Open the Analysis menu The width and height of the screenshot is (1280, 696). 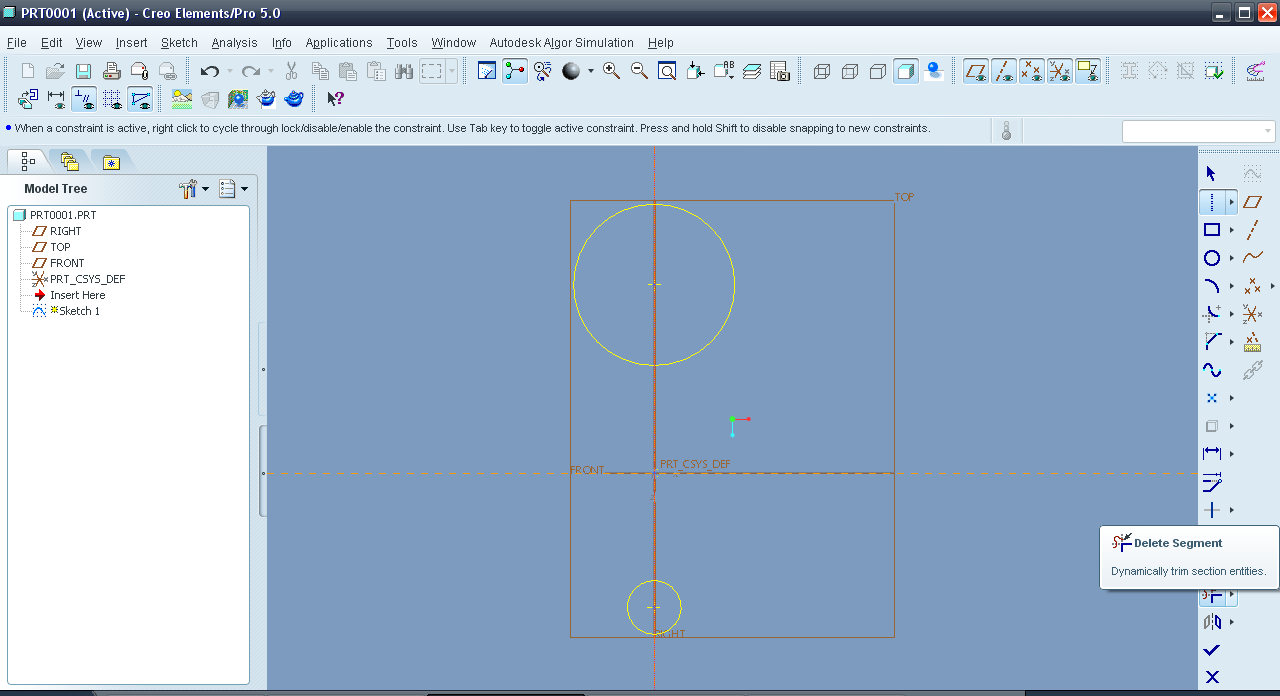tap(234, 43)
